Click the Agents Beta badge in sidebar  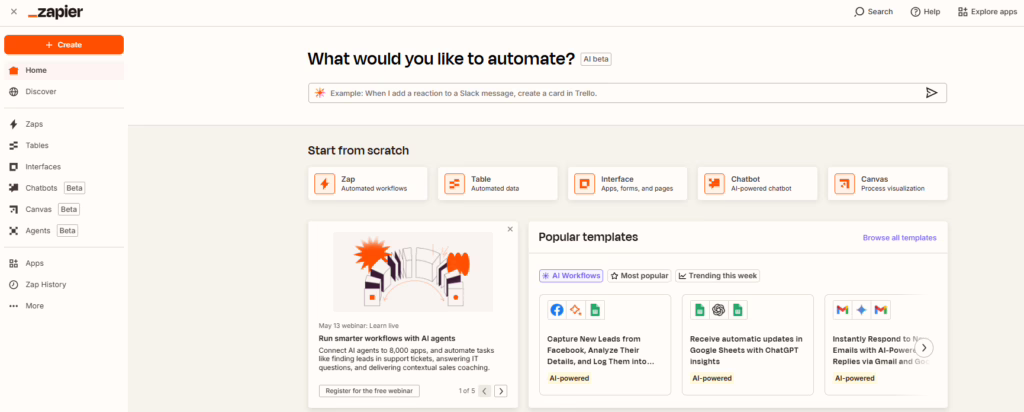coord(67,231)
